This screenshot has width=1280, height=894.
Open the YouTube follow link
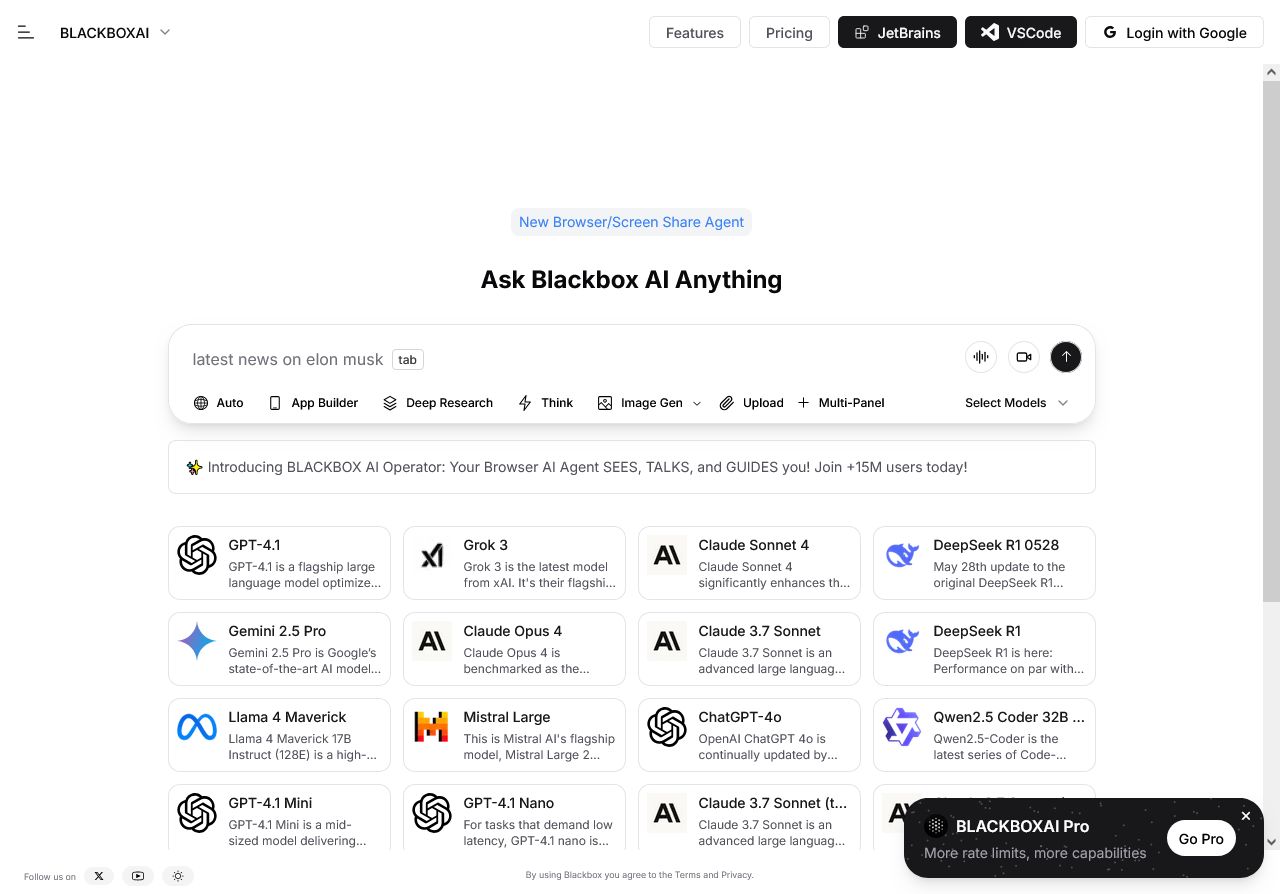click(x=138, y=876)
